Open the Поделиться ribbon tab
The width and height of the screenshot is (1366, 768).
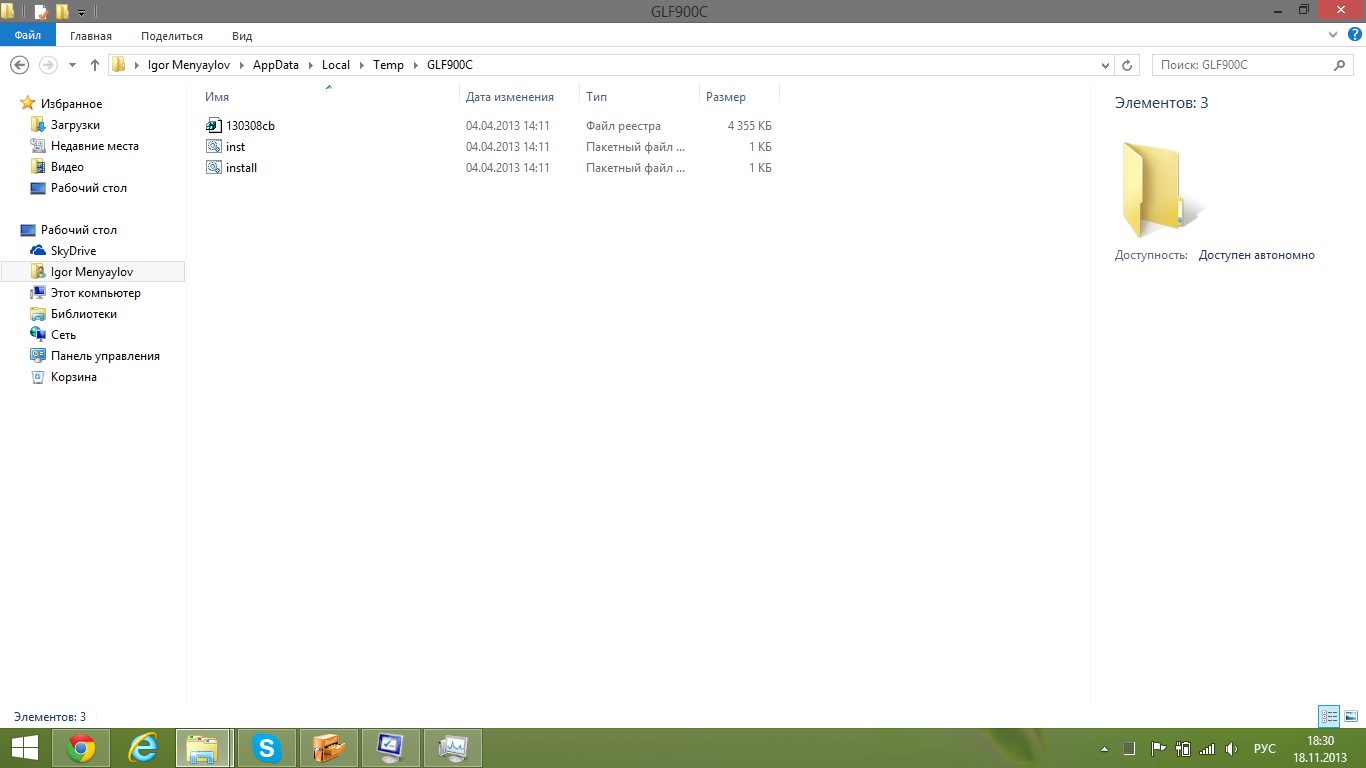(172, 36)
